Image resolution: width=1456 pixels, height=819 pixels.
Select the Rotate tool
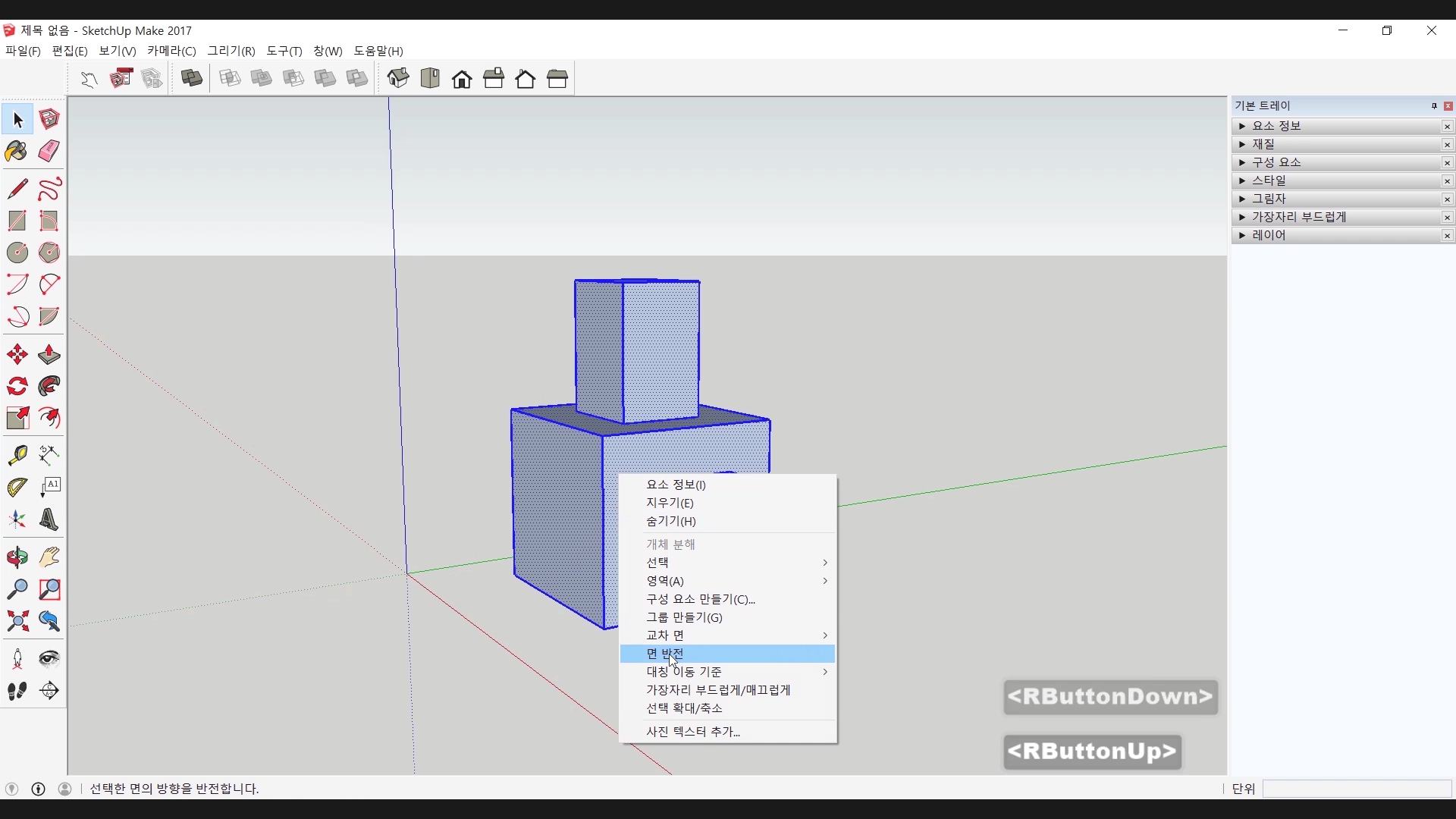(x=17, y=387)
